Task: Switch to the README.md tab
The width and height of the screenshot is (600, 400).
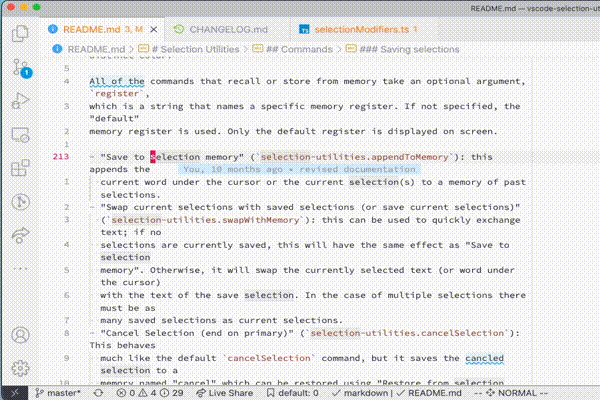Action: point(103,29)
